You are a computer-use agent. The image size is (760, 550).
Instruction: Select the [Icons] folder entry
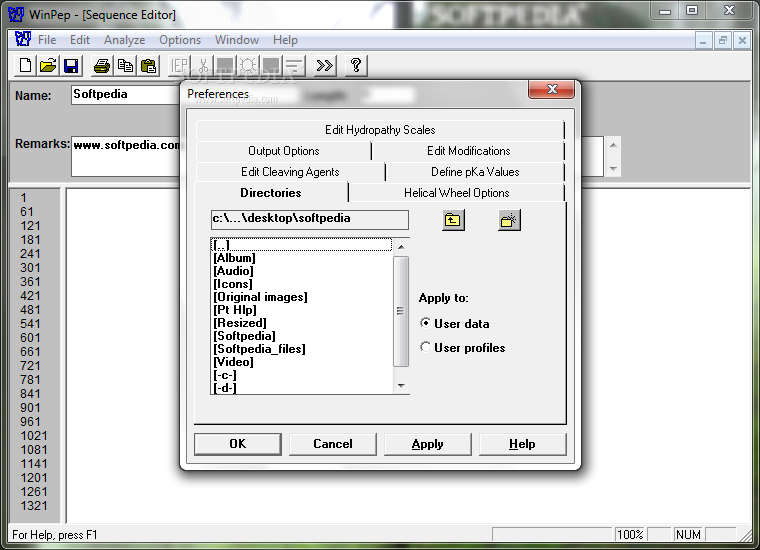point(302,284)
